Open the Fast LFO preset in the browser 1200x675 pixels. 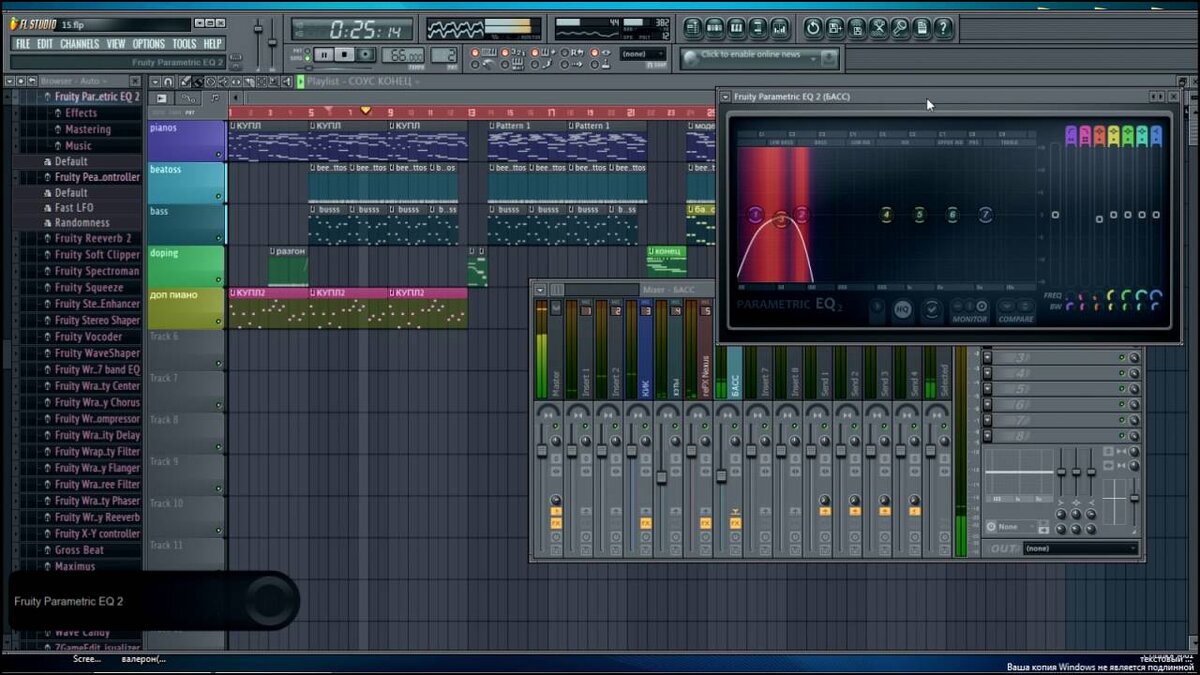74,207
